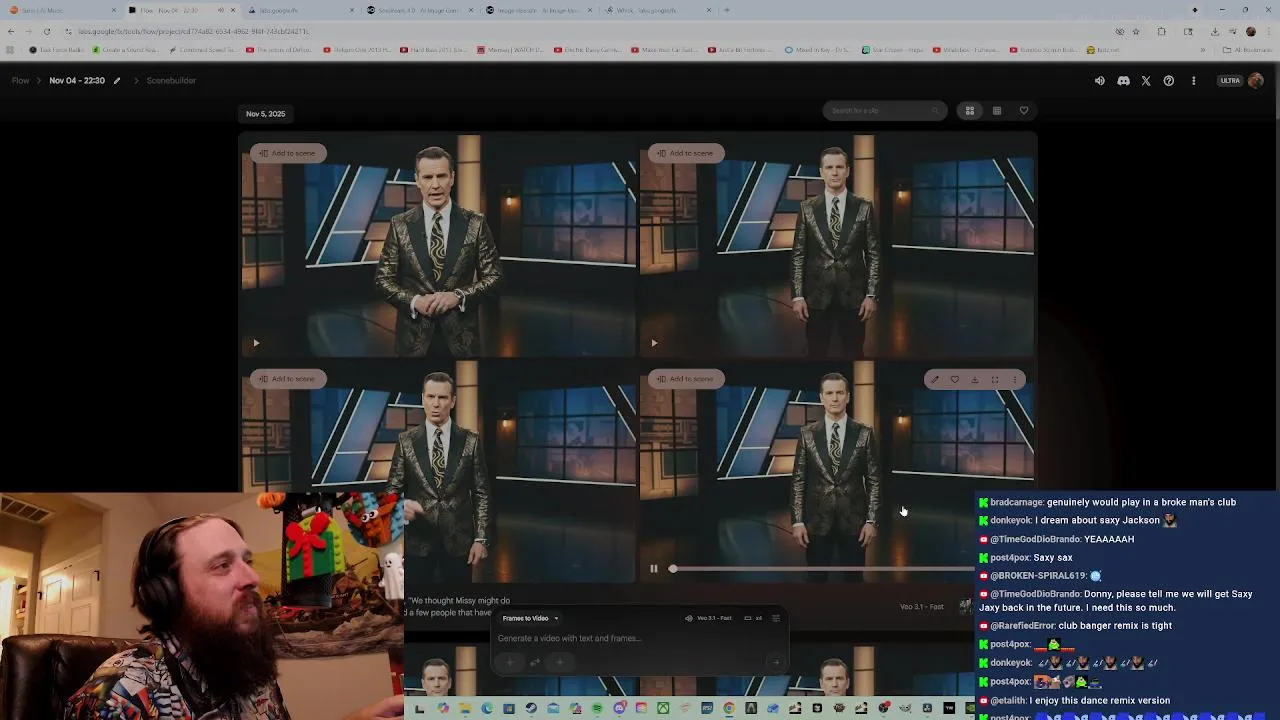This screenshot has width=1280, height=720.
Task: Open the All Bookmarks folder
Action: [x=1248, y=50]
